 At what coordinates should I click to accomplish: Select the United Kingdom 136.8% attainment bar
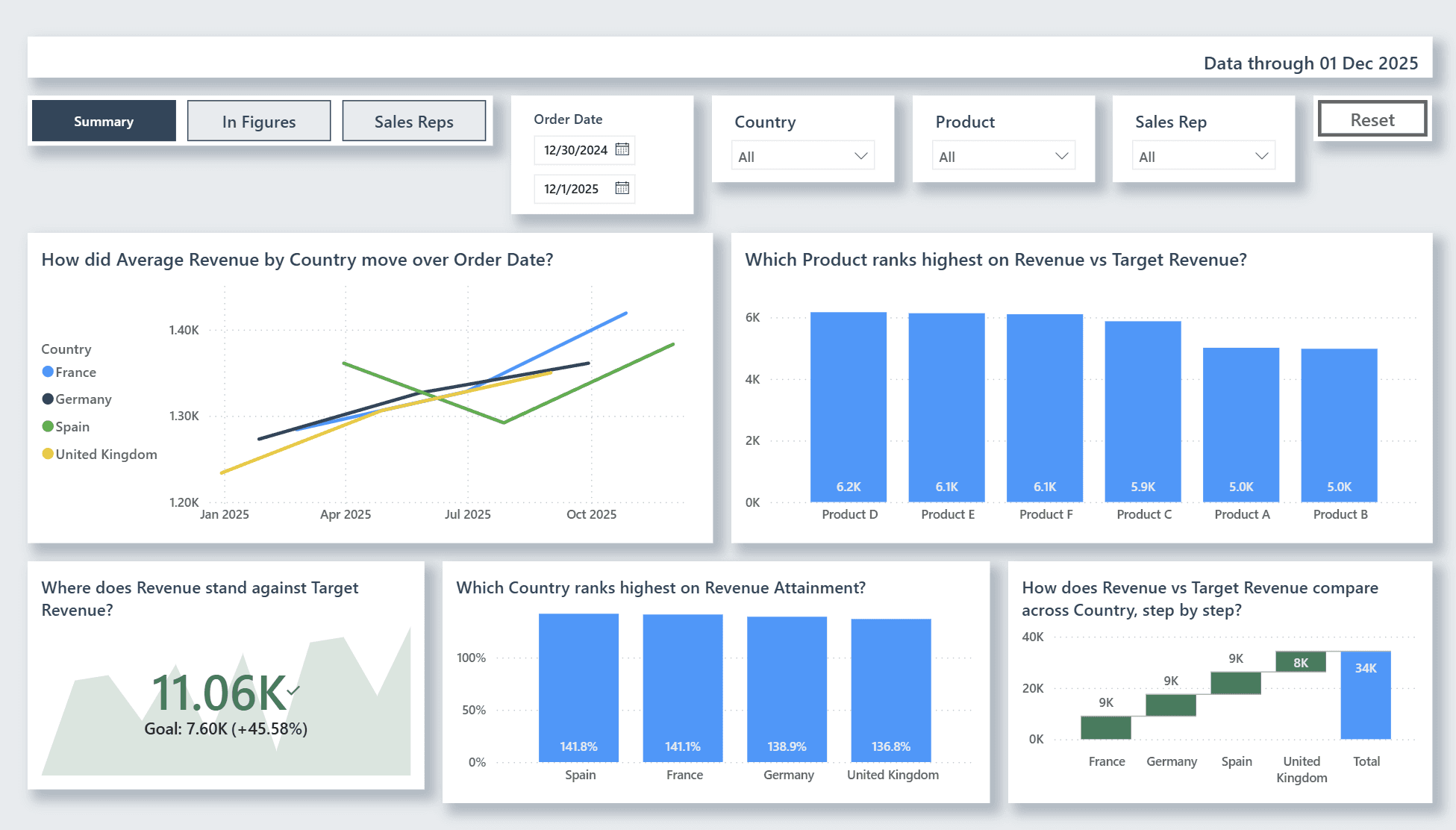(891, 690)
